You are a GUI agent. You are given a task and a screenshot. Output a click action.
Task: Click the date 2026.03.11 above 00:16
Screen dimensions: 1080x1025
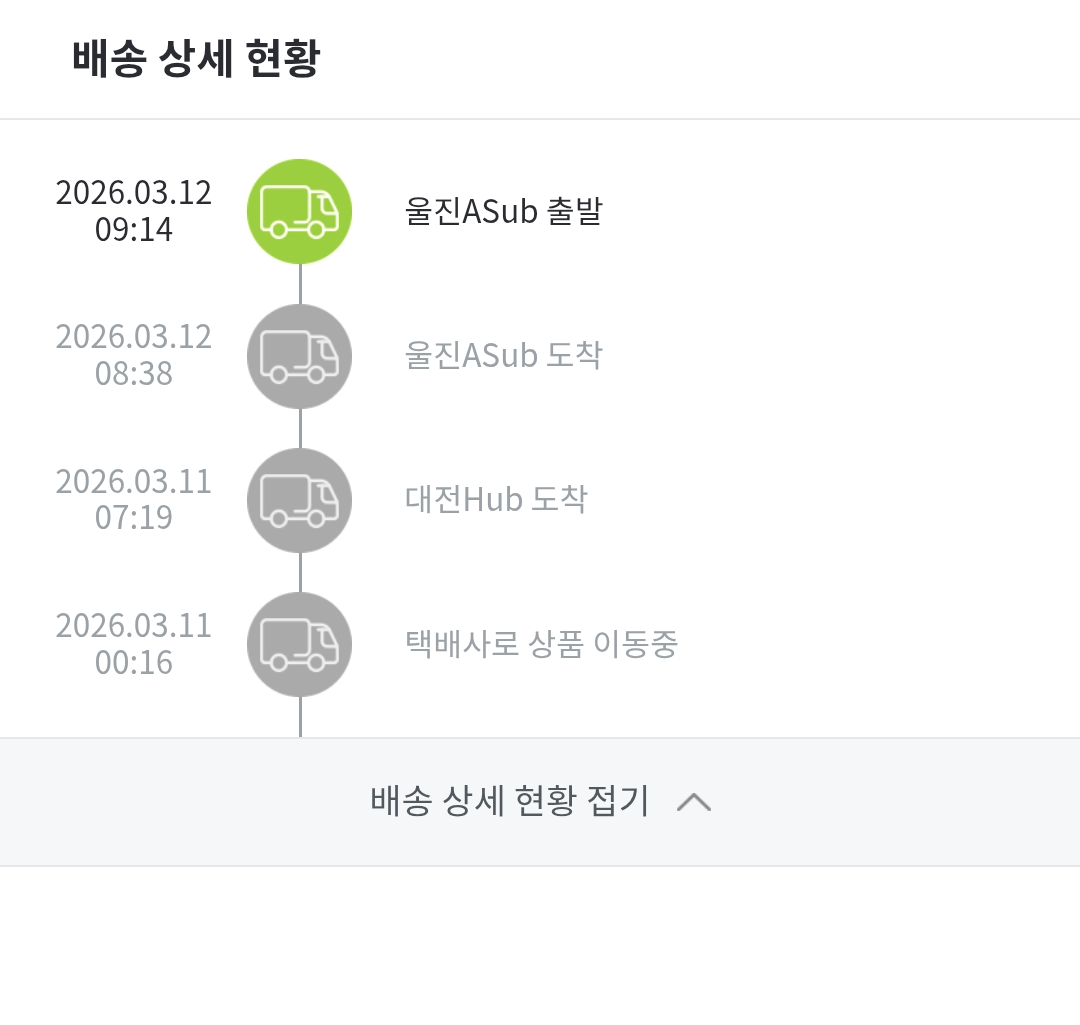(x=134, y=626)
